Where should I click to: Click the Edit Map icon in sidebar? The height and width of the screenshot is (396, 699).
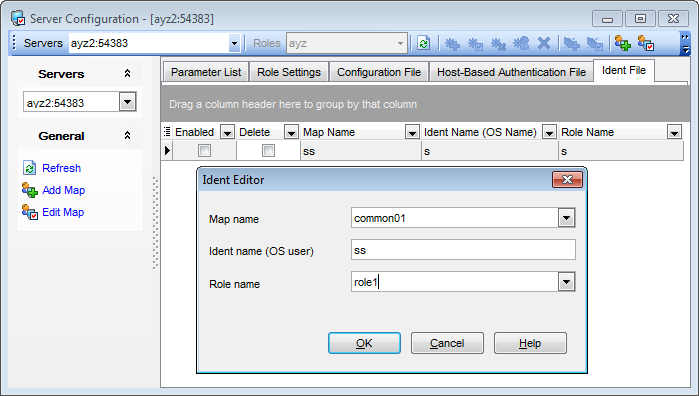click(x=29, y=212)
